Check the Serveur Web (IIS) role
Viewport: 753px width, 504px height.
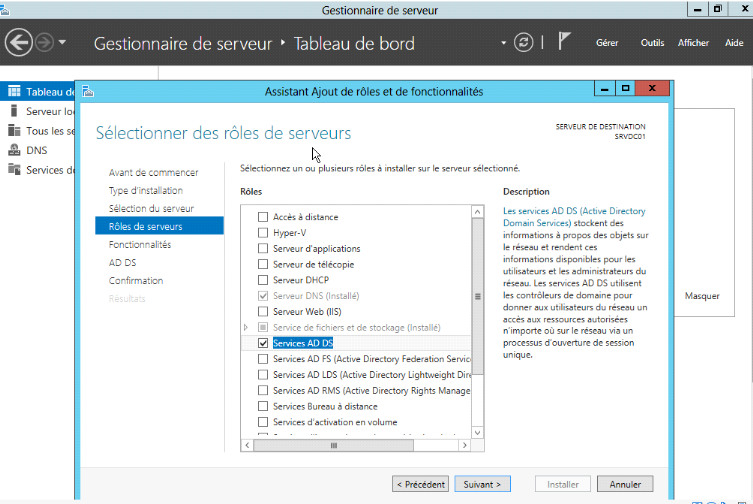click(x=263, y=312)
